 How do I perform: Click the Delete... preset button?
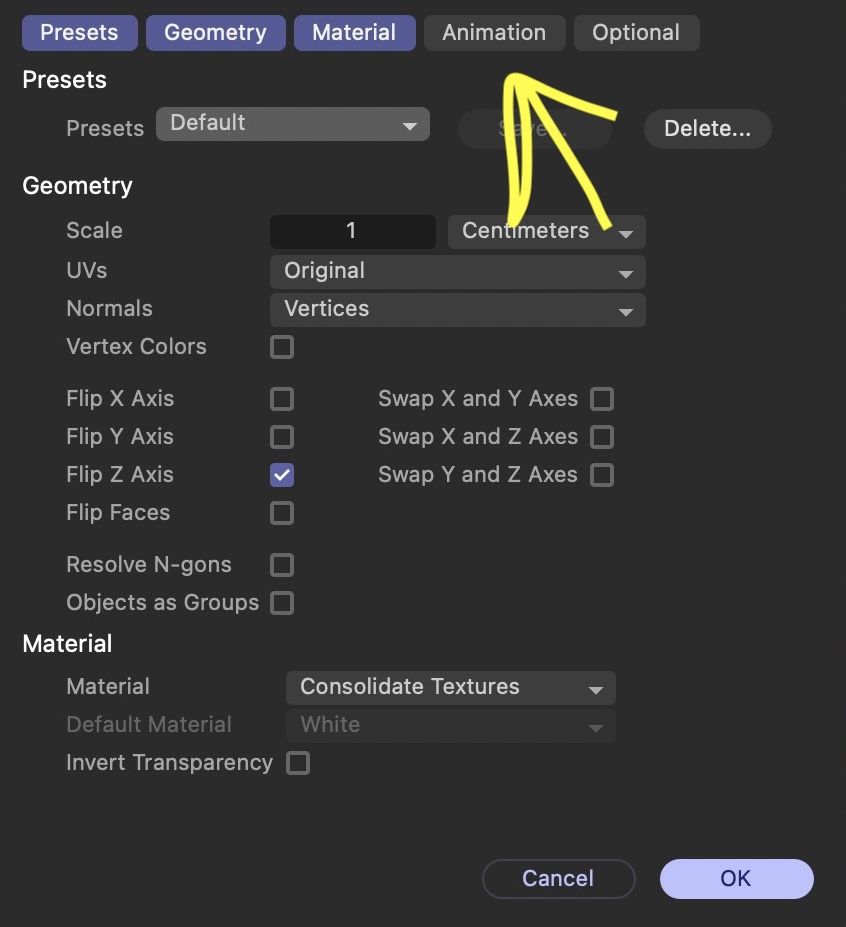708,128
